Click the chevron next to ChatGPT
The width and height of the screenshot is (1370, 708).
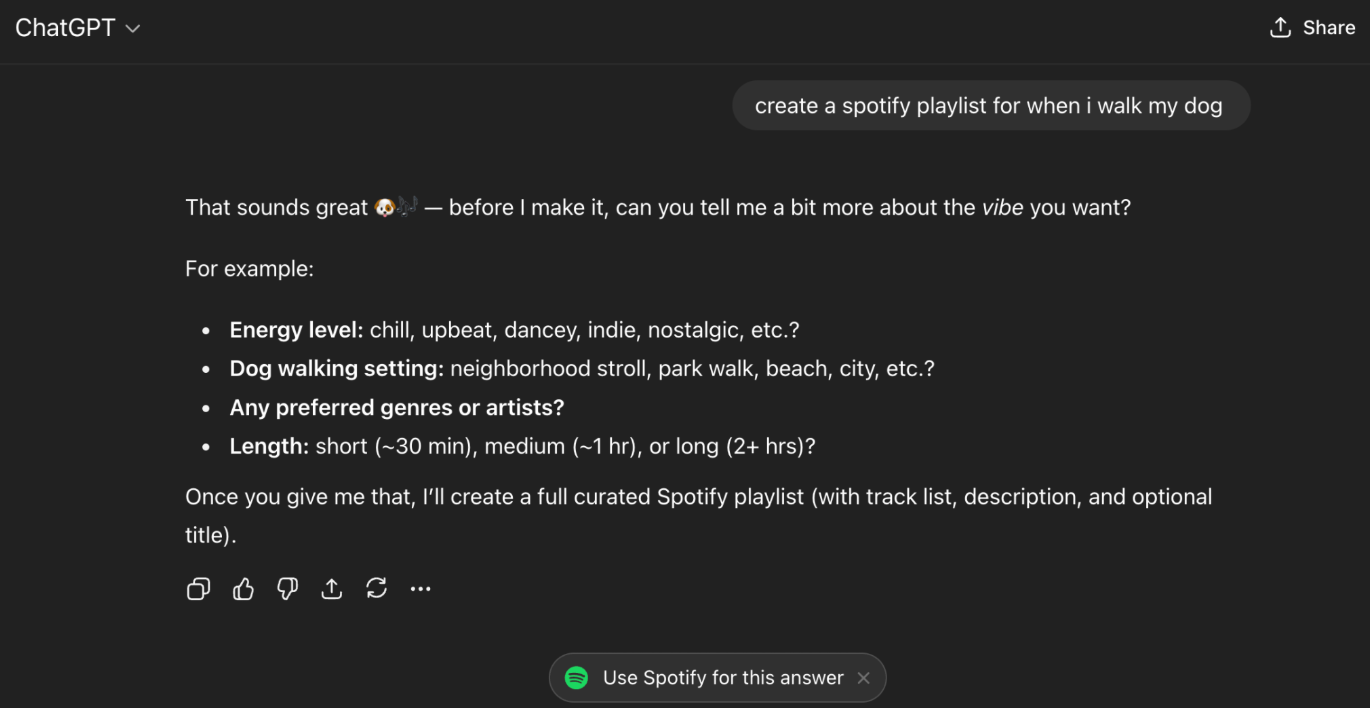click(x=133, y=29)
